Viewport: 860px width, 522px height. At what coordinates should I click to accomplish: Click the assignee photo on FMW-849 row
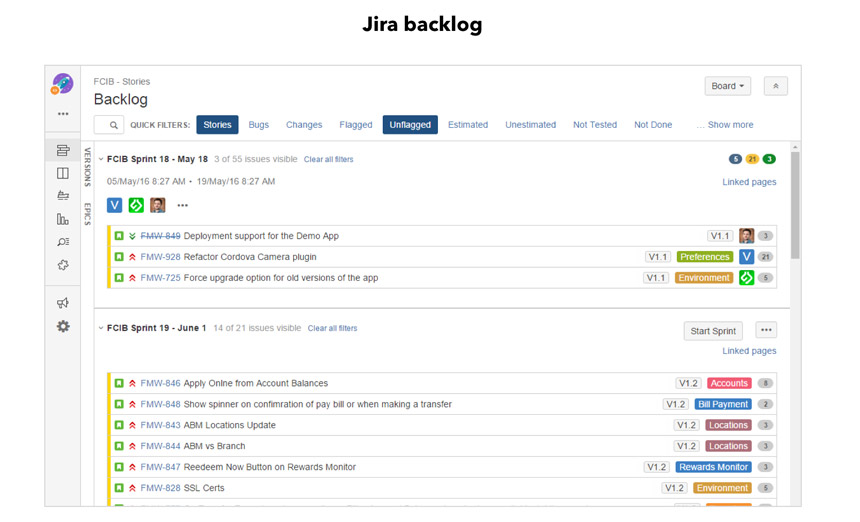point(746,236)
